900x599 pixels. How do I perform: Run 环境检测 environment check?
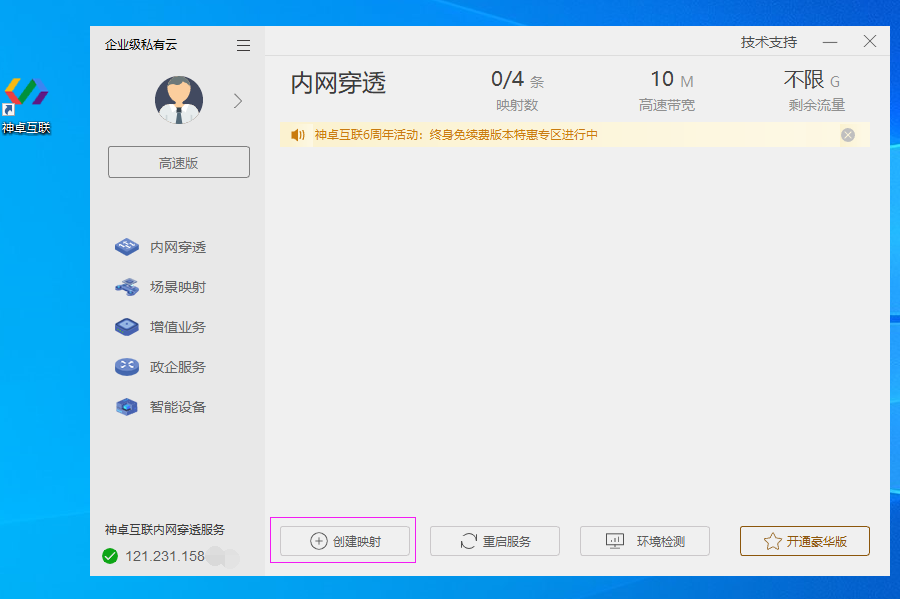(x=644, y=540)
